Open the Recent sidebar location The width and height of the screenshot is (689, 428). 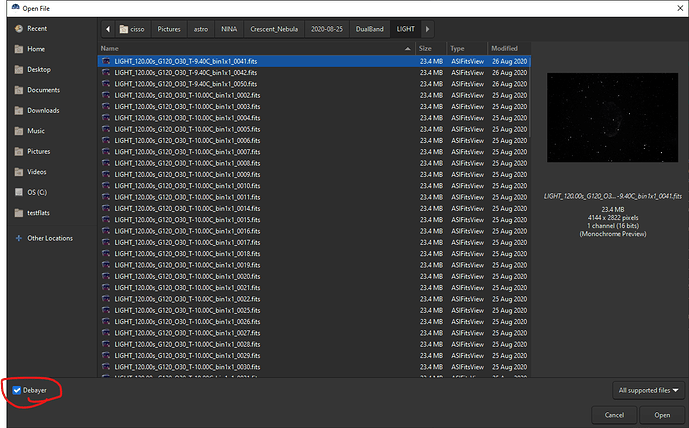coord(36,29)
